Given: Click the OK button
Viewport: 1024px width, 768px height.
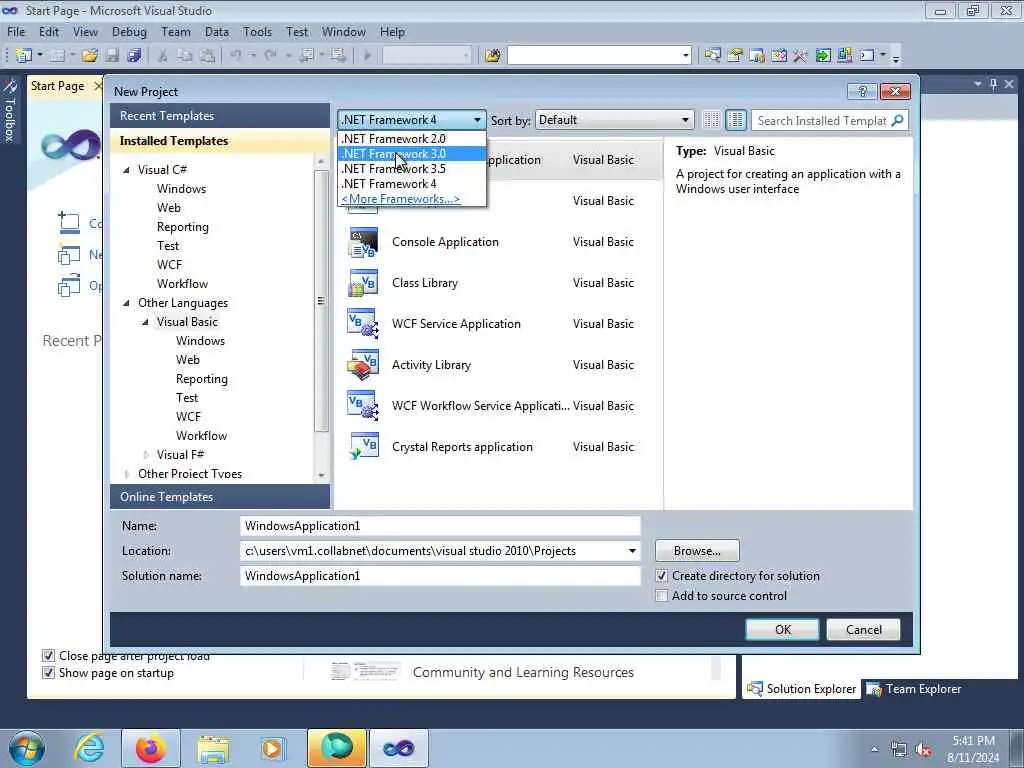Looking at the screenshot, I should (782, 630).
